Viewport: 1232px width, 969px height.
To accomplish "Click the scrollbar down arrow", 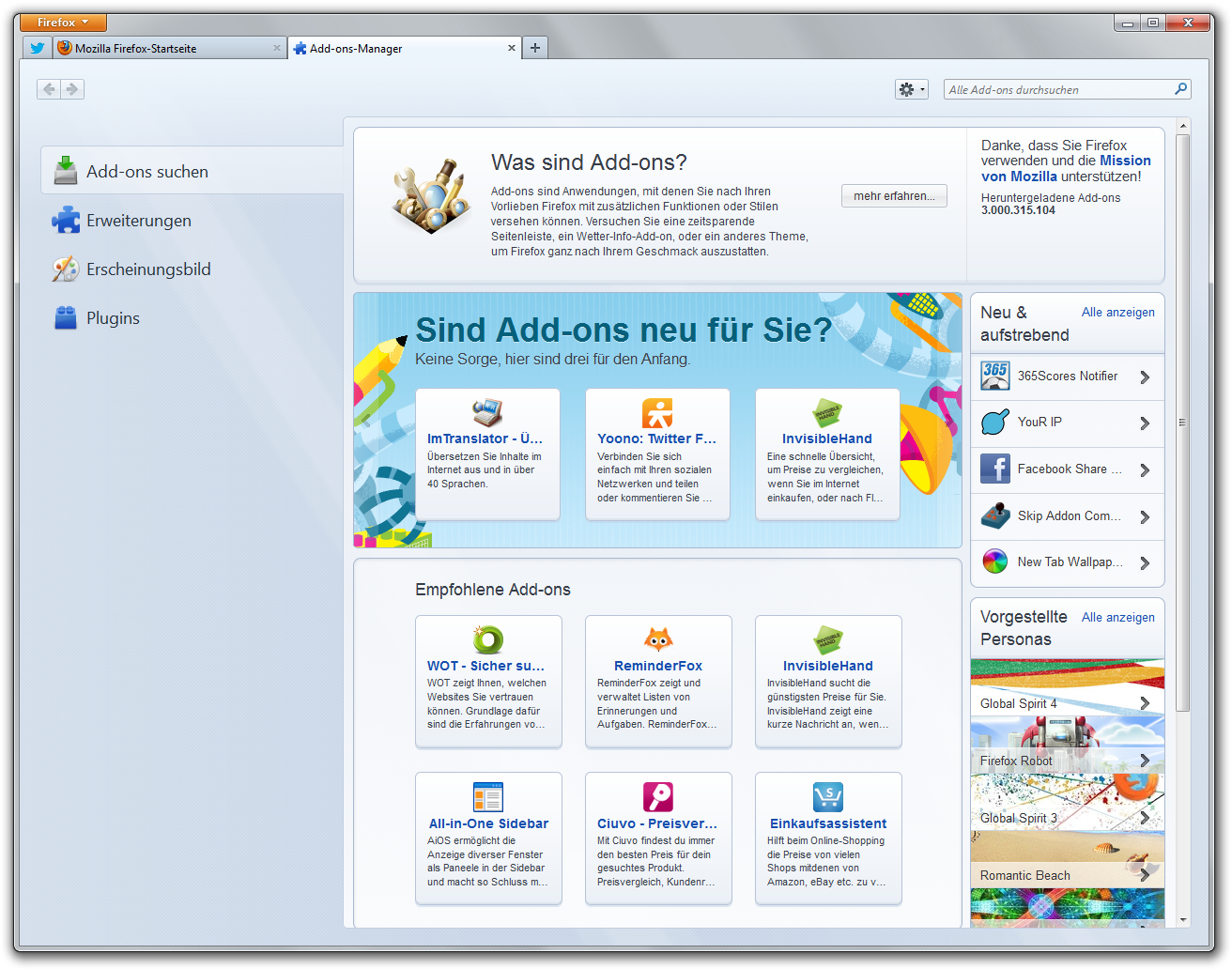I will [1183, 920].
